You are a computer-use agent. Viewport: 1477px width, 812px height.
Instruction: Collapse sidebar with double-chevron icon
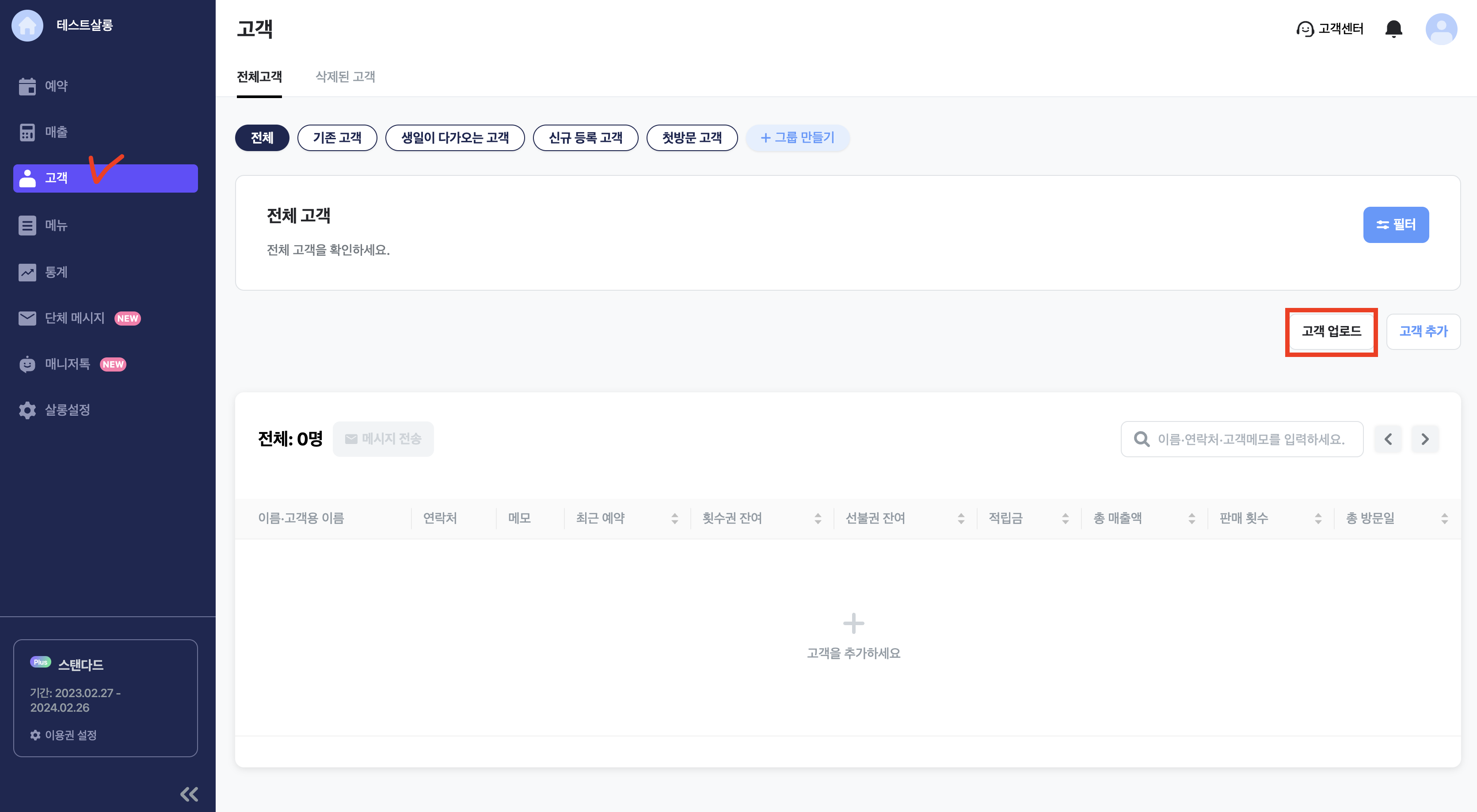click(x=189, y=793)
